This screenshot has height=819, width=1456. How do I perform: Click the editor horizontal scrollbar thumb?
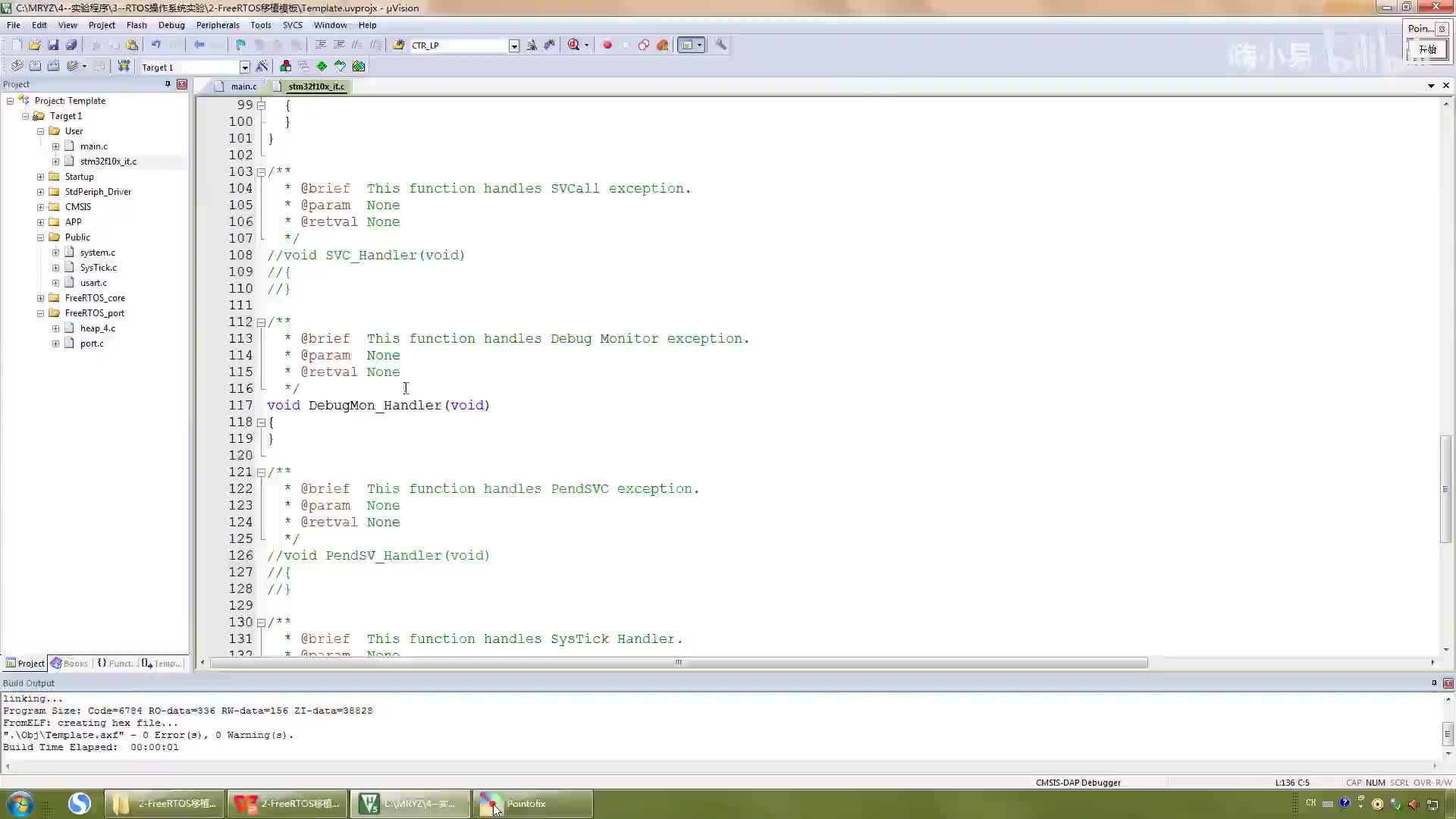point(679,663)
